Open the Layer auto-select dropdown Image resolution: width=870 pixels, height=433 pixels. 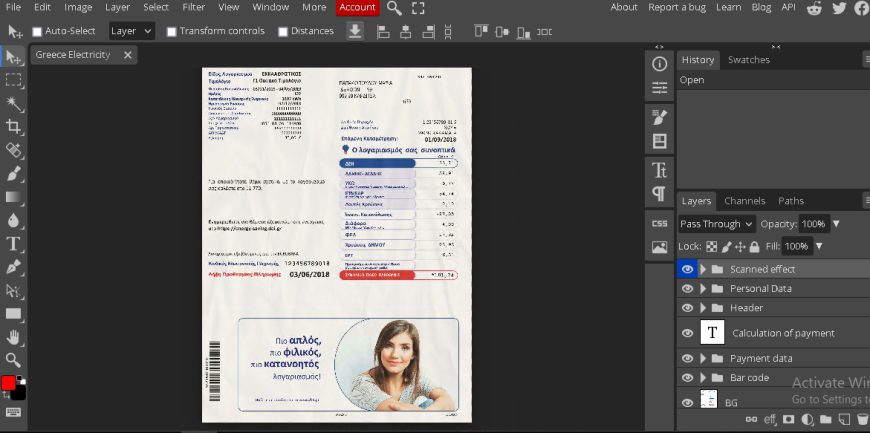coord(131,31)
